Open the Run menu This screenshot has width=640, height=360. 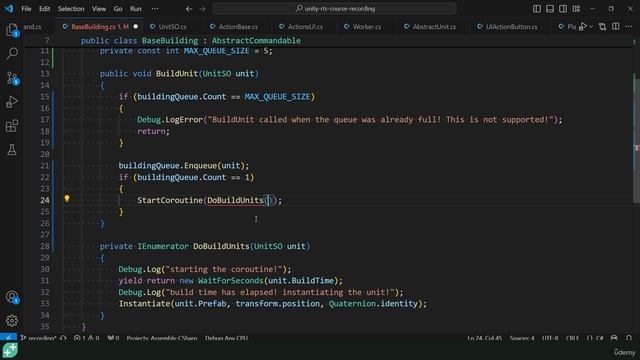(136, 9)
